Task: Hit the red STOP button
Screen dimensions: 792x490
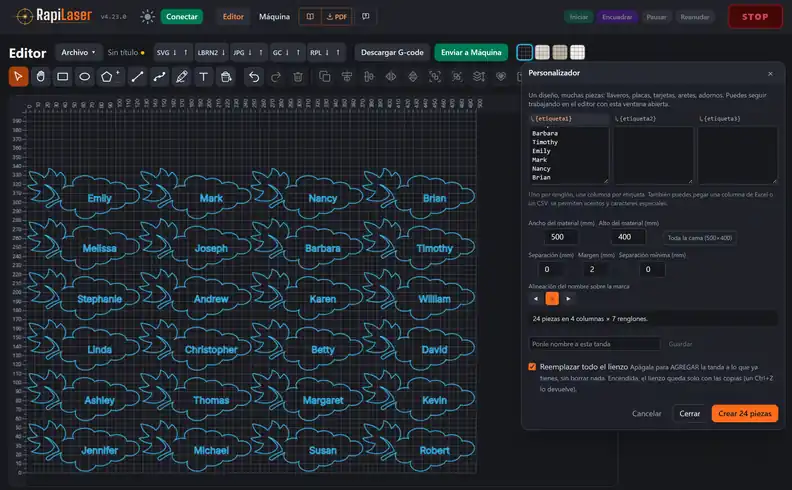Action: [755, 17]
